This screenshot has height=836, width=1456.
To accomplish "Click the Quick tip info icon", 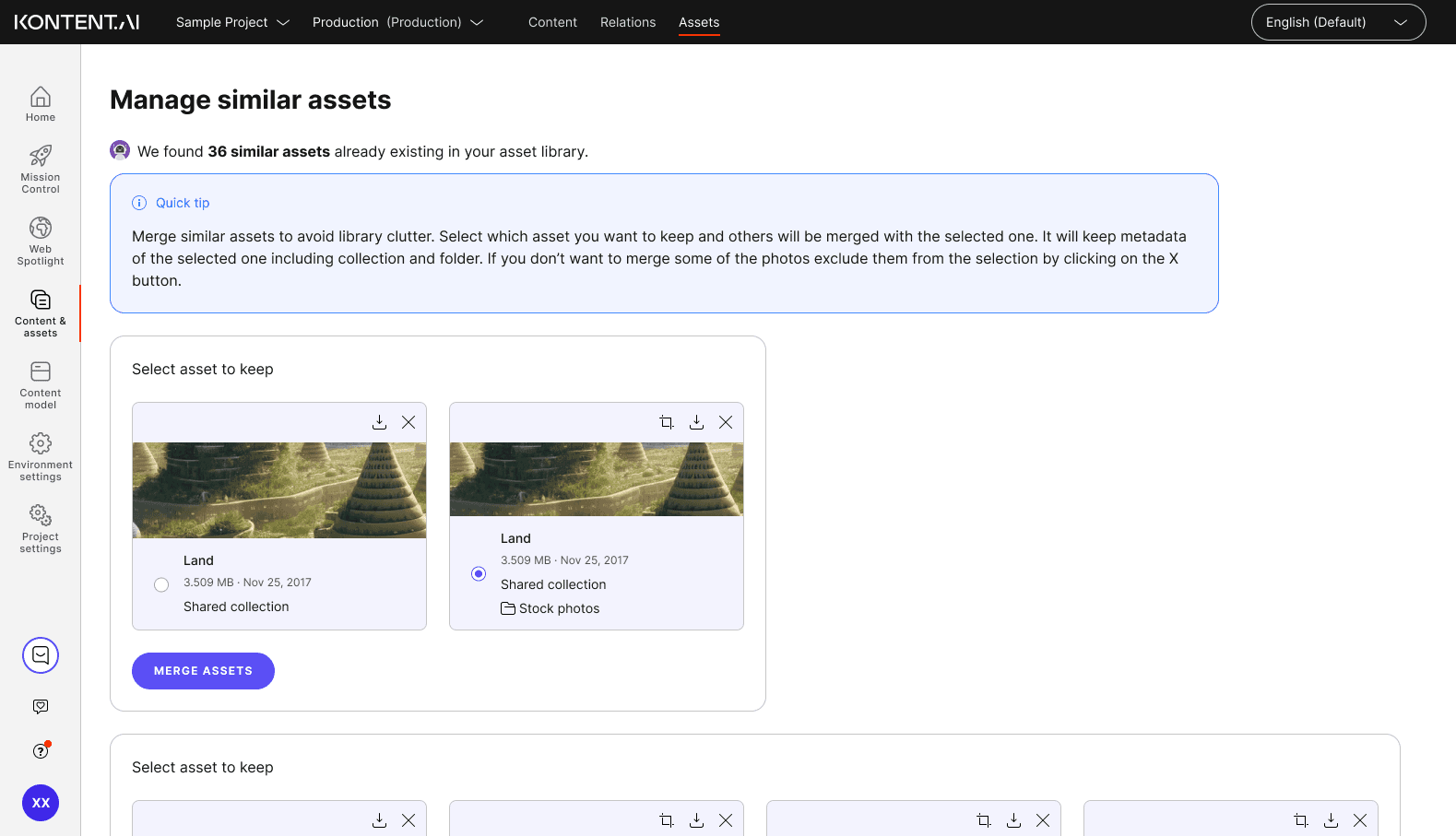I will point(139,203).
